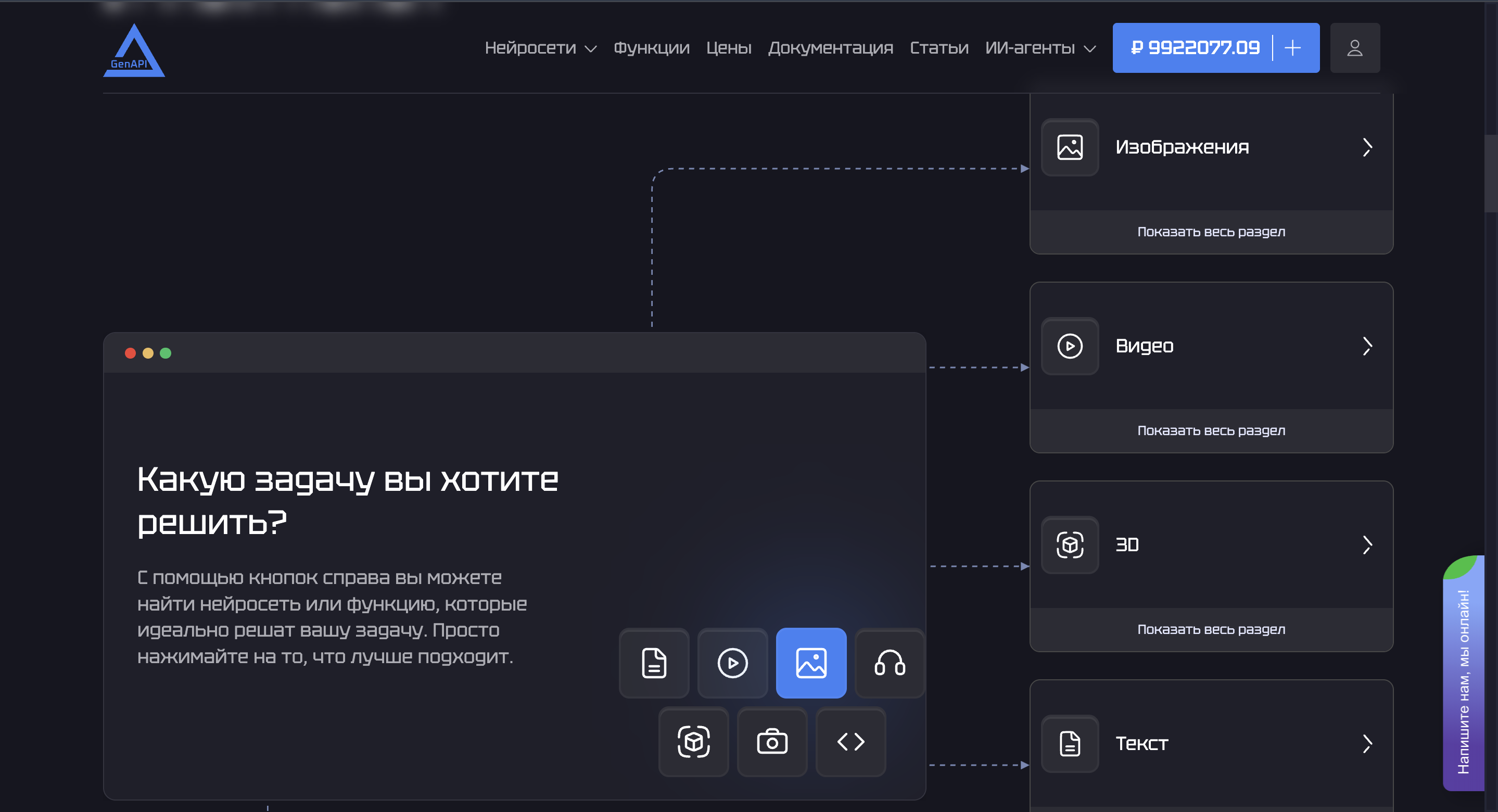1498x812 pixels.
Task: Select the video play tile in picker
Action: 732,663
